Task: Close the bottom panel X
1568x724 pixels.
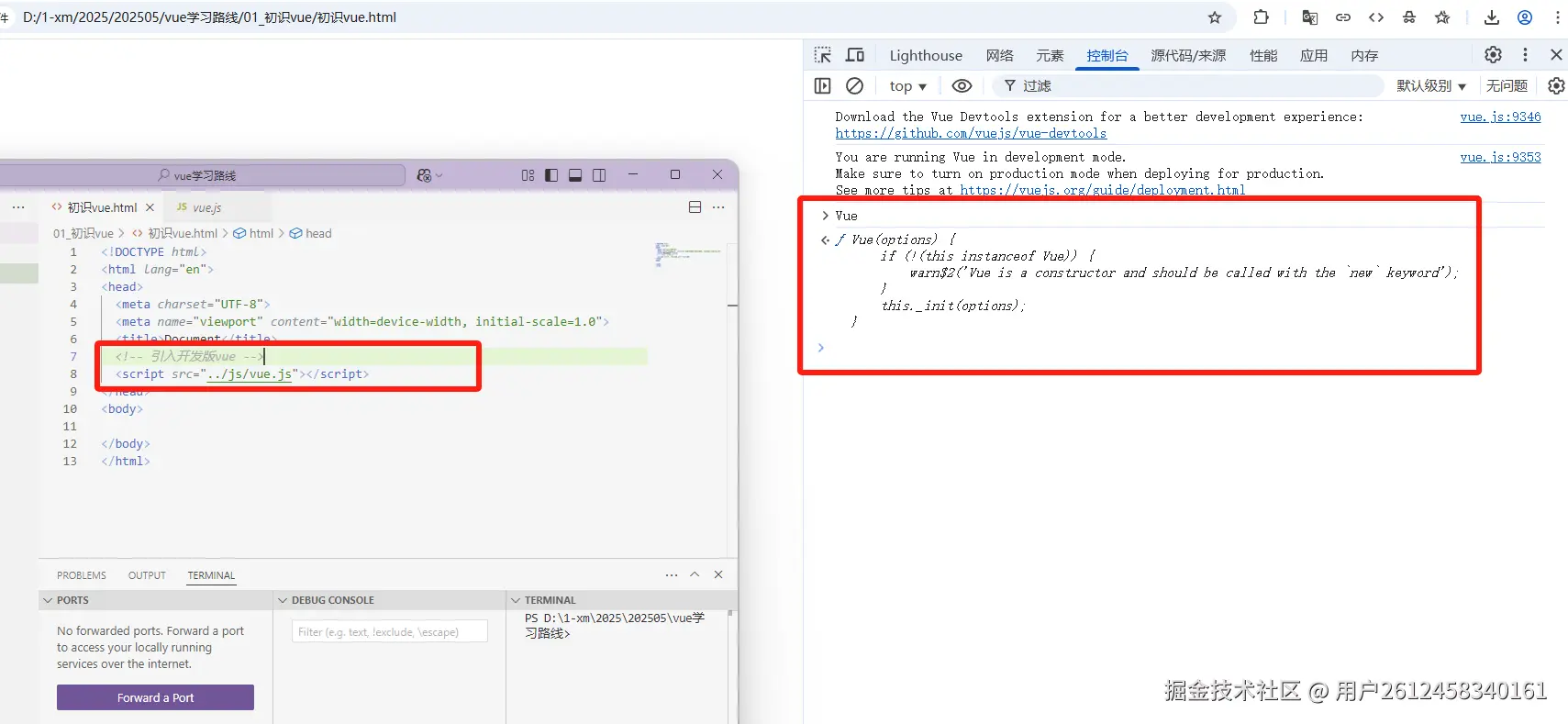Action: (718, 574)
